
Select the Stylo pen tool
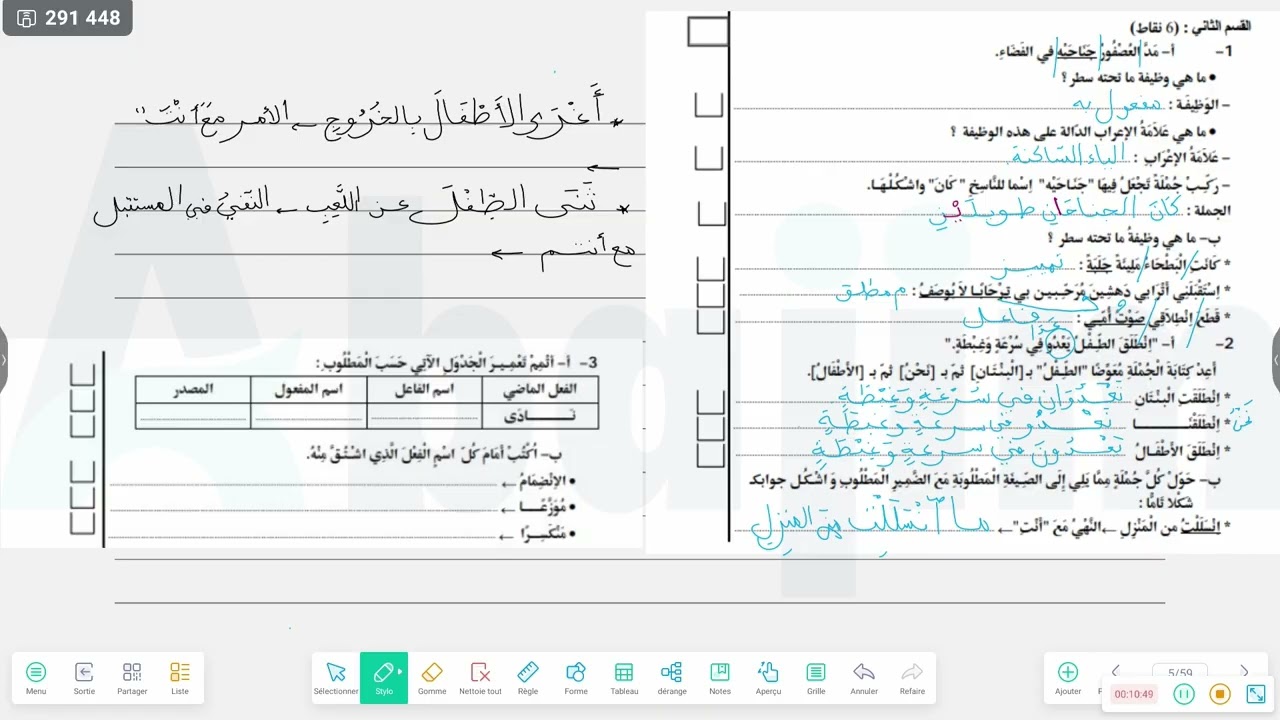tap(384, 678)
